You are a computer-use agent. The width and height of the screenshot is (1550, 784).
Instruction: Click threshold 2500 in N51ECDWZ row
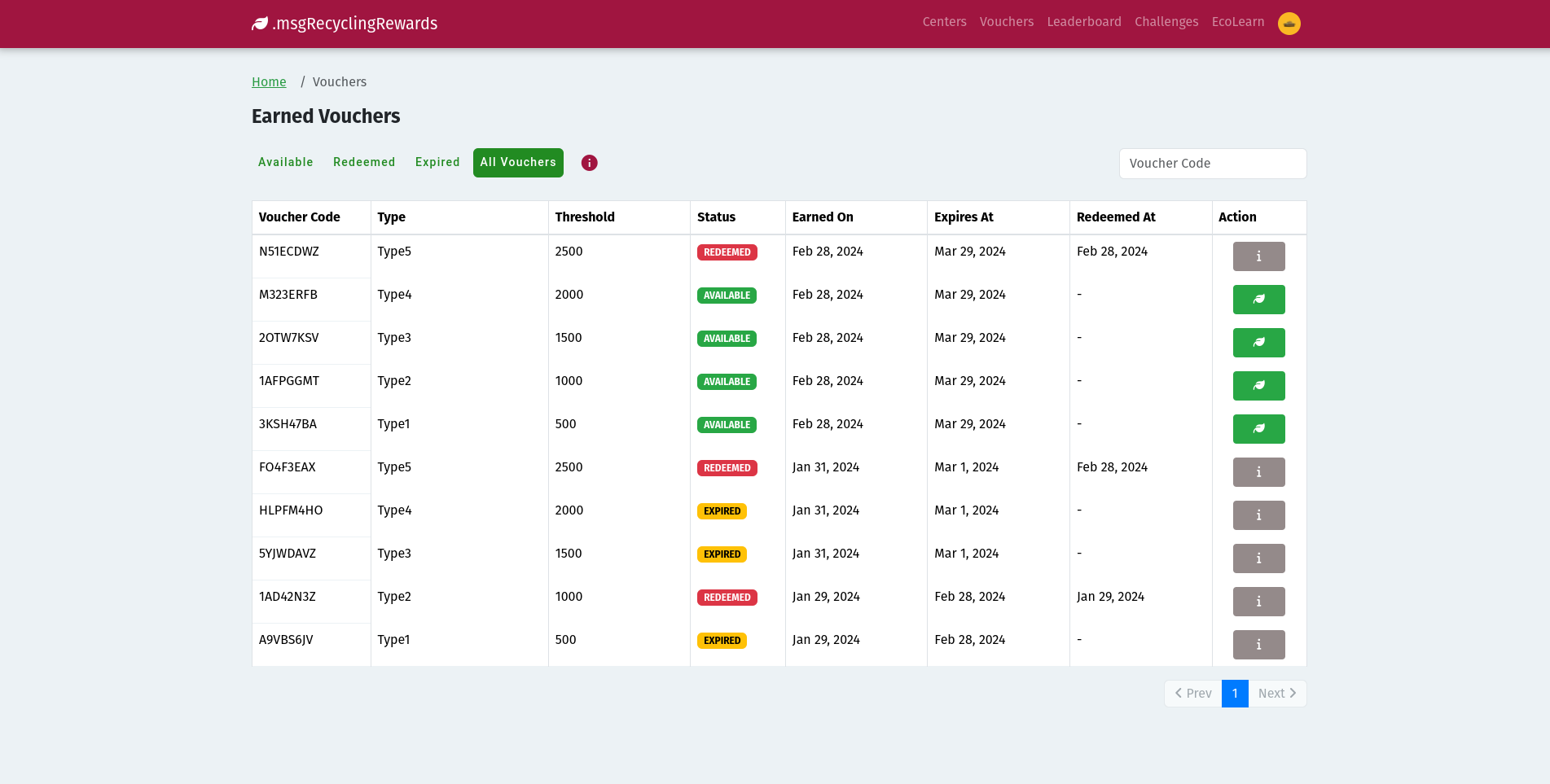[x=569, y=252]
